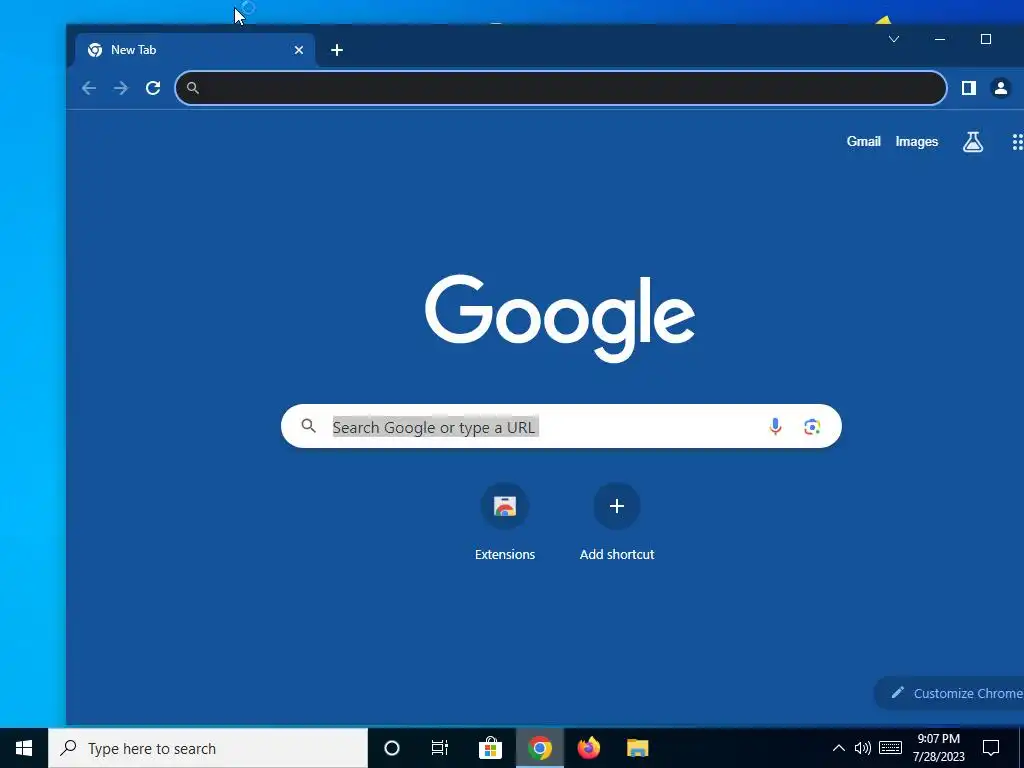Open the Windows Start menu

pos(24,748)
